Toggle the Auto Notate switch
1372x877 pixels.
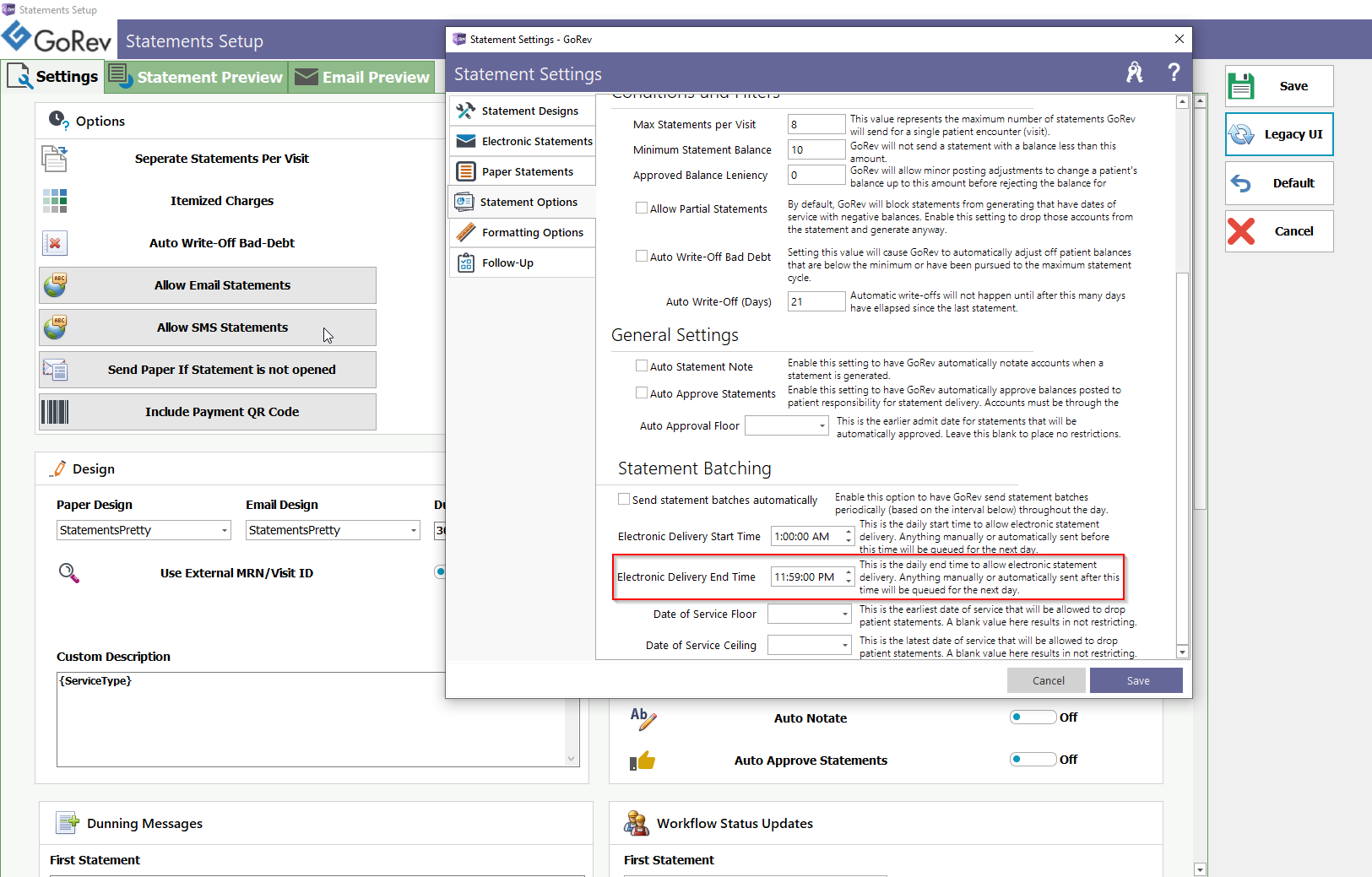[x=1033, y=717]
